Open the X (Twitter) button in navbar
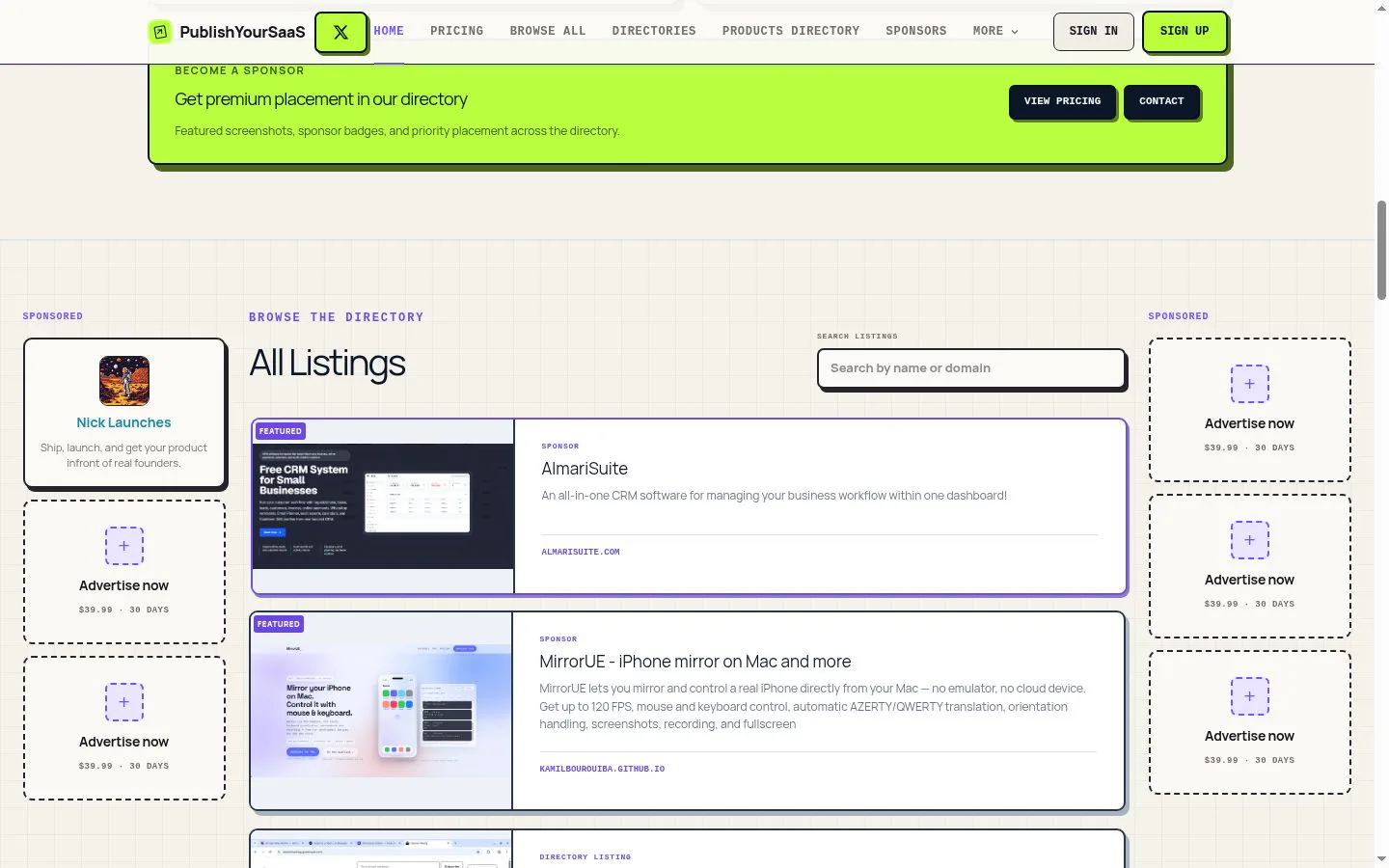The width and height of the screenshot is (1389, 868). (x=340, y=32)
